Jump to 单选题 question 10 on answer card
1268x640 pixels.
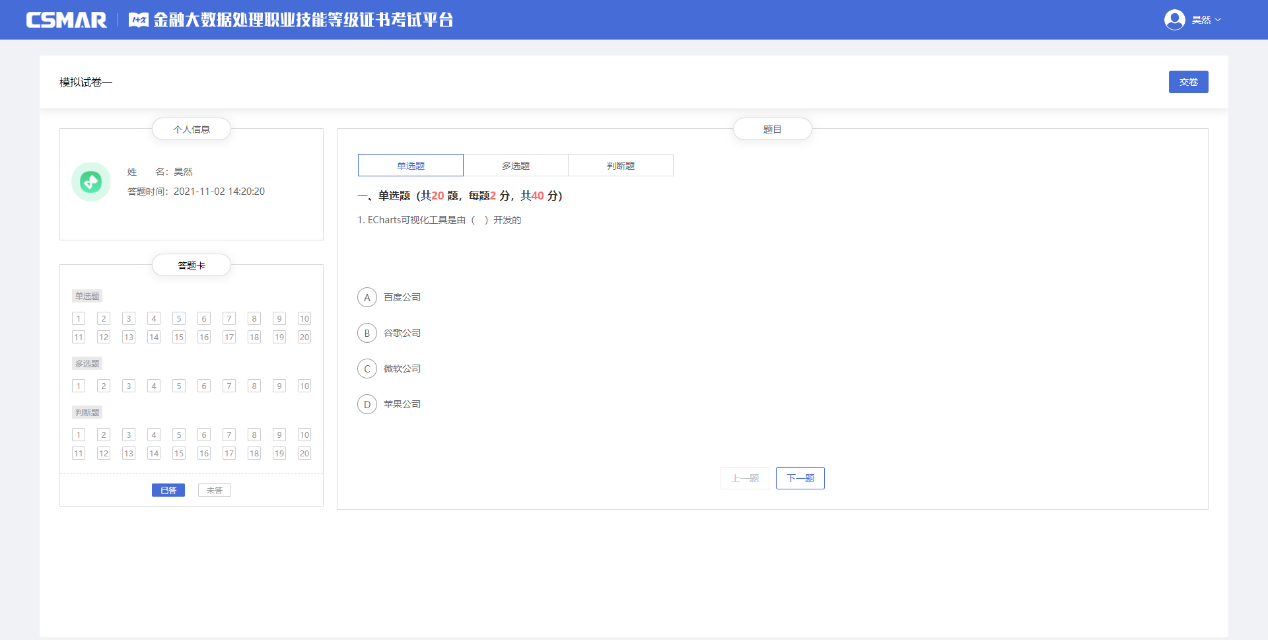click(x=304, y=319)
